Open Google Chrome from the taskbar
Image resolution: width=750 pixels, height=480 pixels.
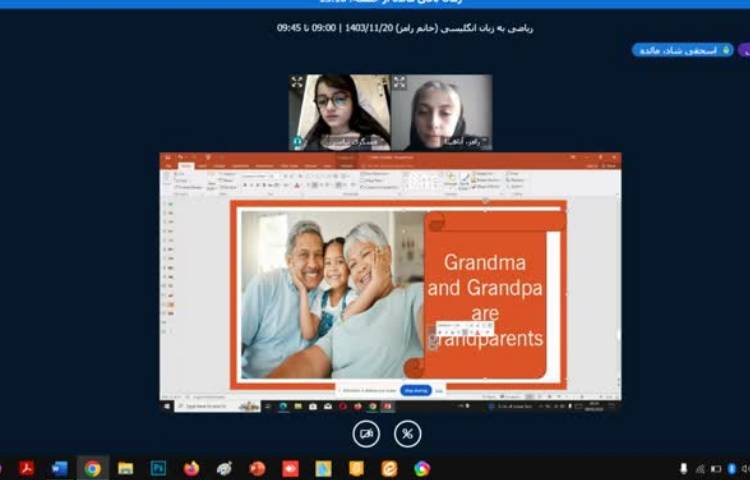92,468
